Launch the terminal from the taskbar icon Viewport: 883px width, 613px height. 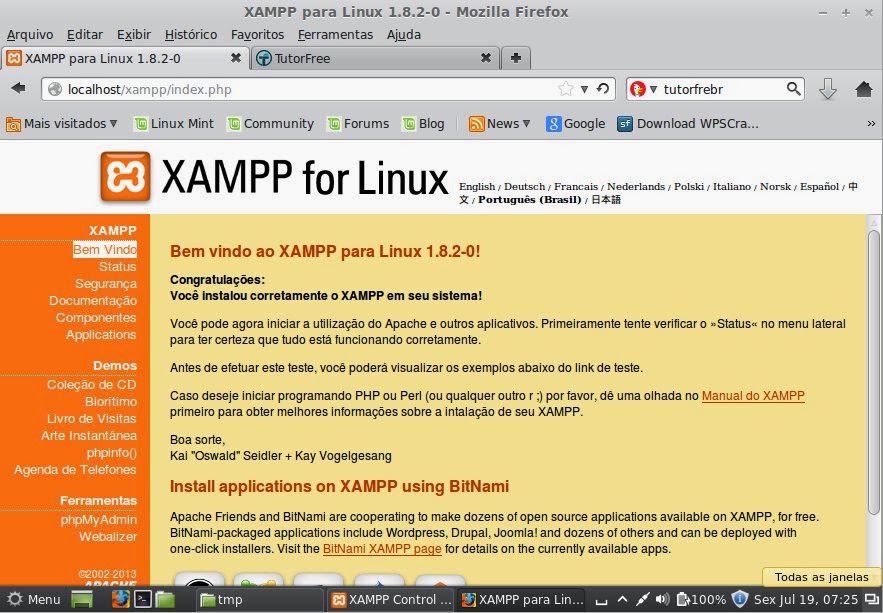point(142,599)
